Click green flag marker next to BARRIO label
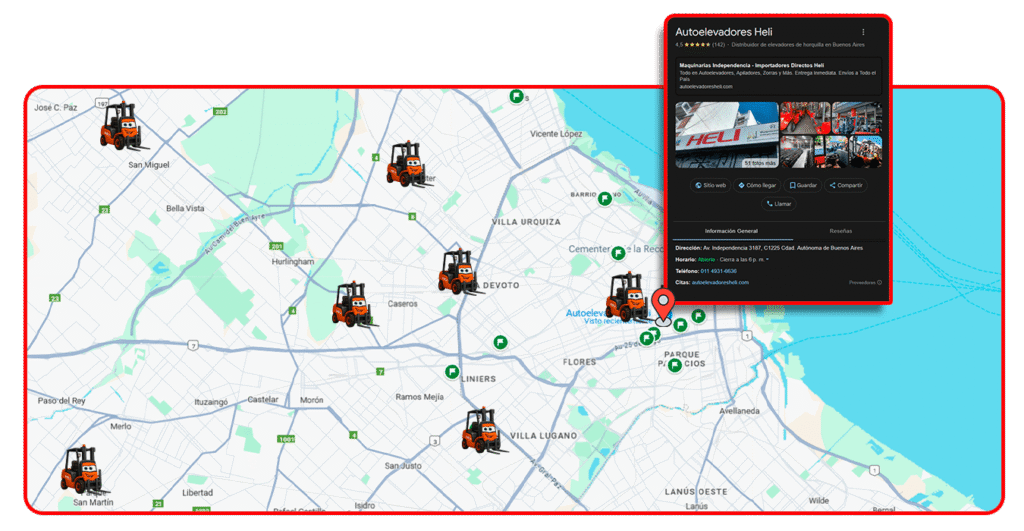This screenshot has width=1024, height=531. 605,198
